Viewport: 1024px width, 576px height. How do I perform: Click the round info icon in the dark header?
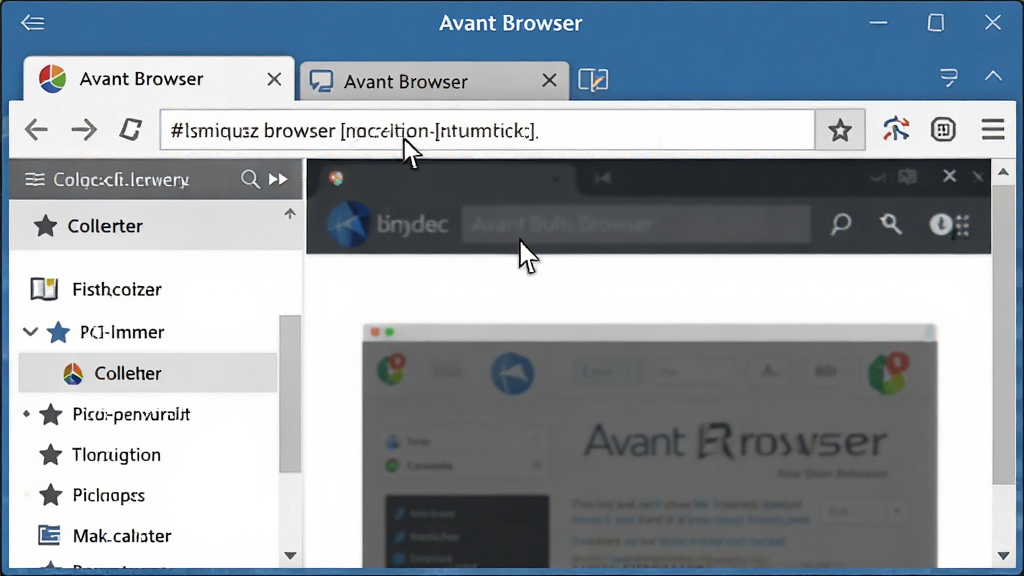click(x=940, y=224)
